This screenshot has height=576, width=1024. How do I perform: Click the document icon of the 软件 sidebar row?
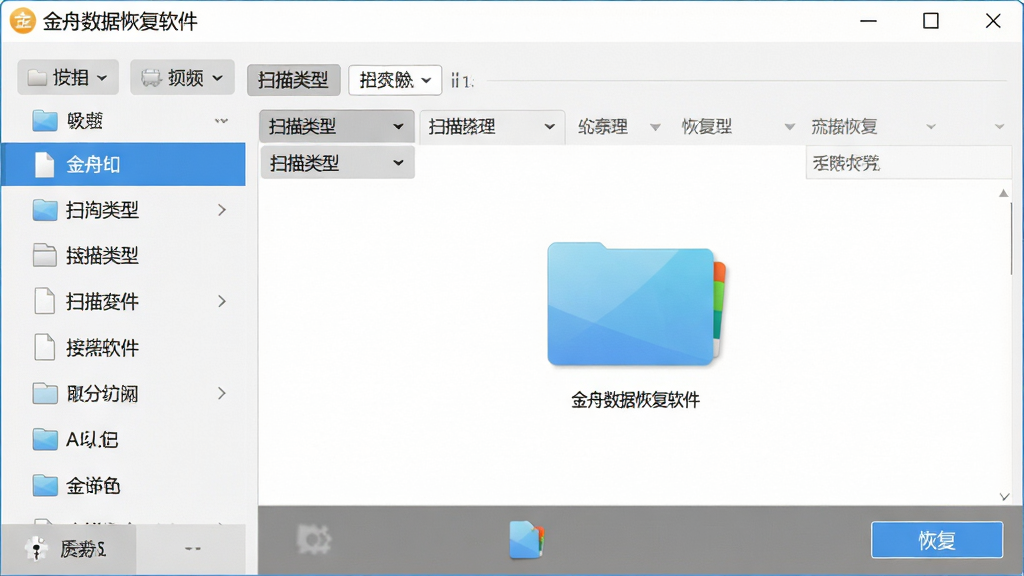pyautogui.click(x=44, y=347)
